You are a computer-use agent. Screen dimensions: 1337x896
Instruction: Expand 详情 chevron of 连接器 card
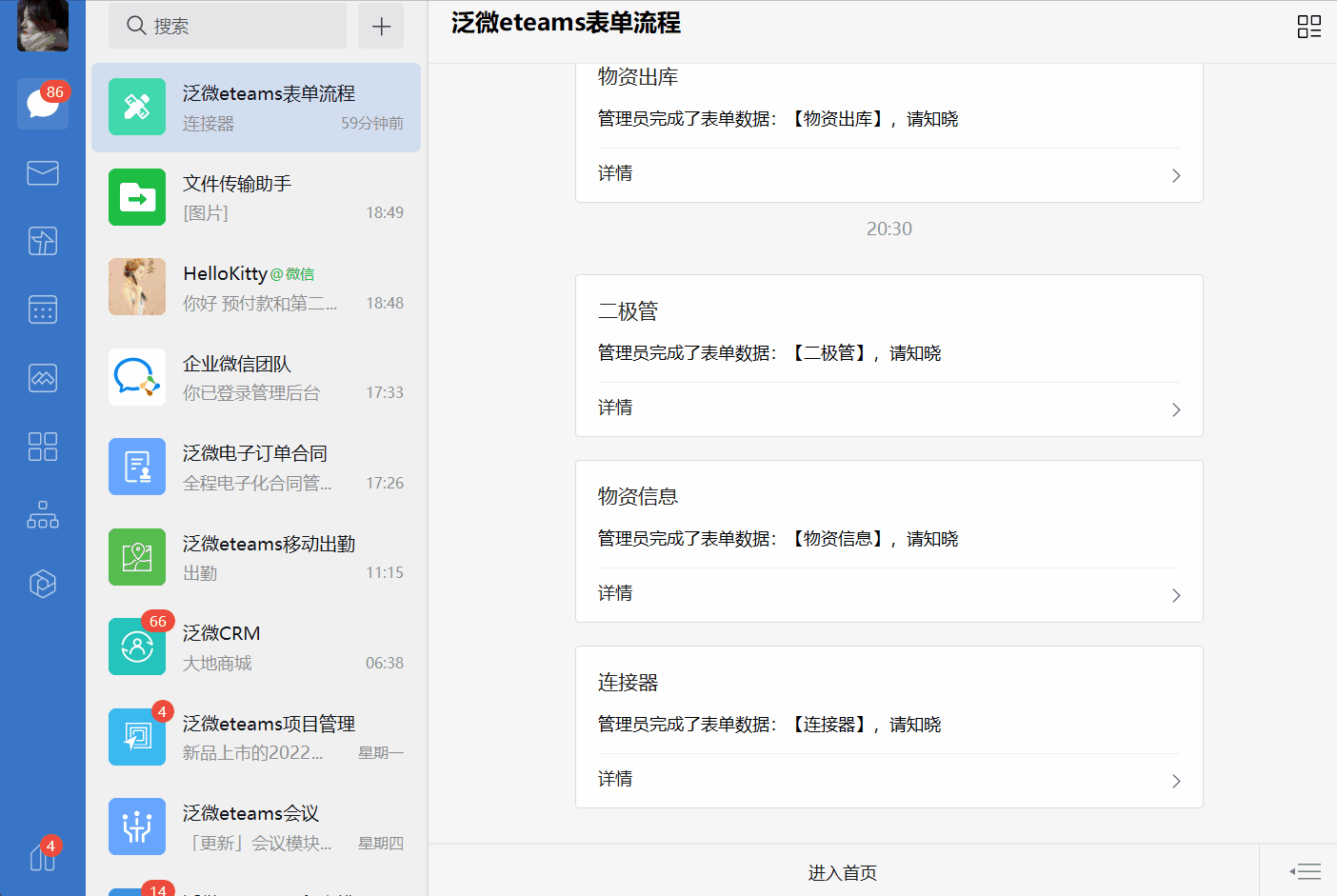point(1176,781)
